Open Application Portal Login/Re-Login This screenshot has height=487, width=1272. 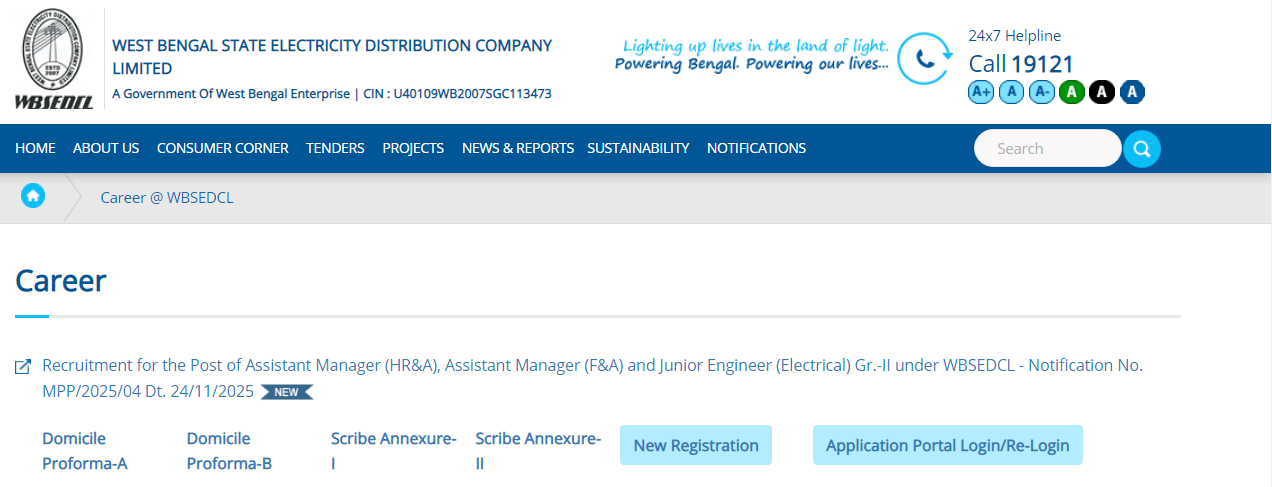pos(947,445)
